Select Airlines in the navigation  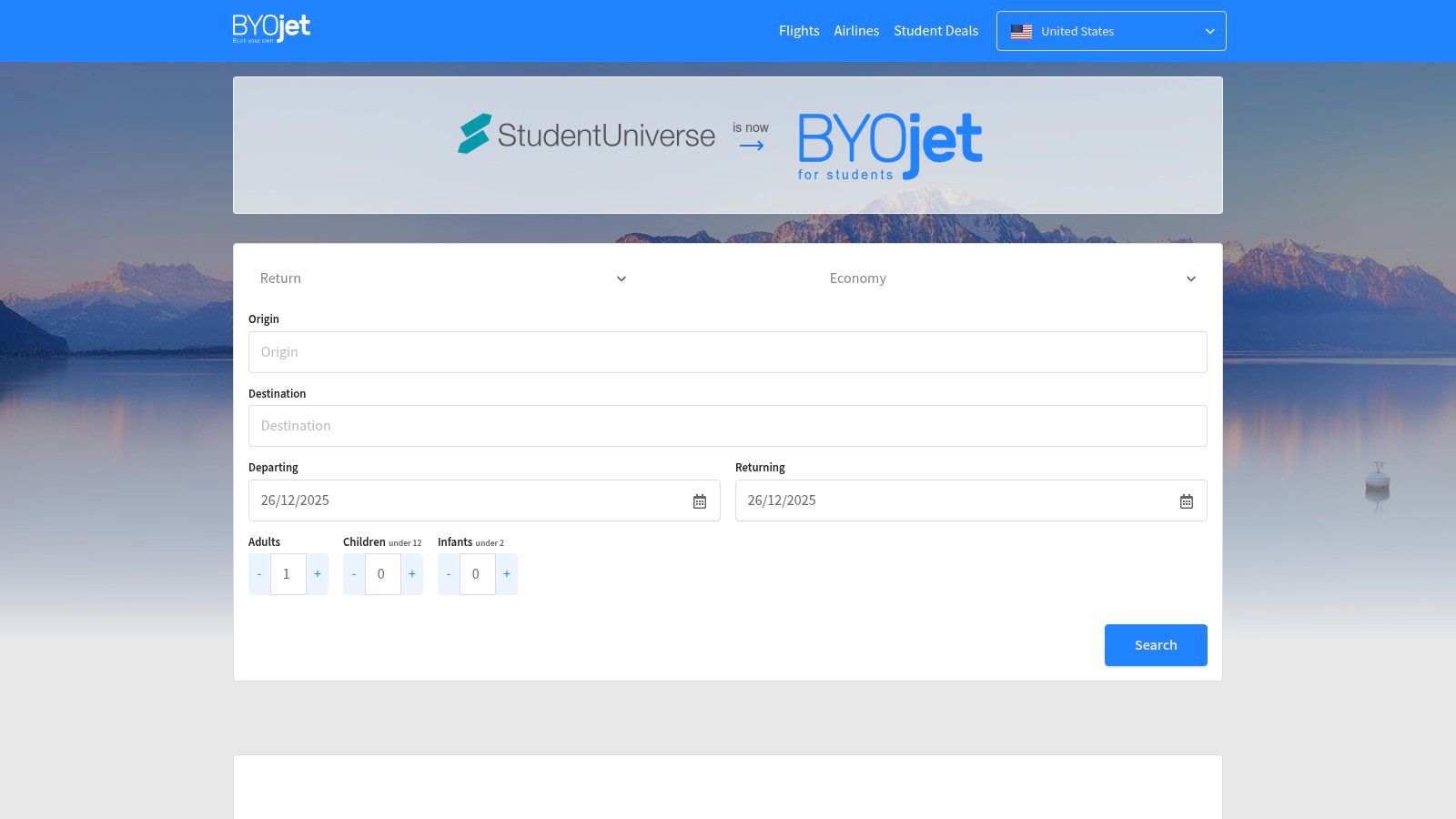click(x=855, y=30)
